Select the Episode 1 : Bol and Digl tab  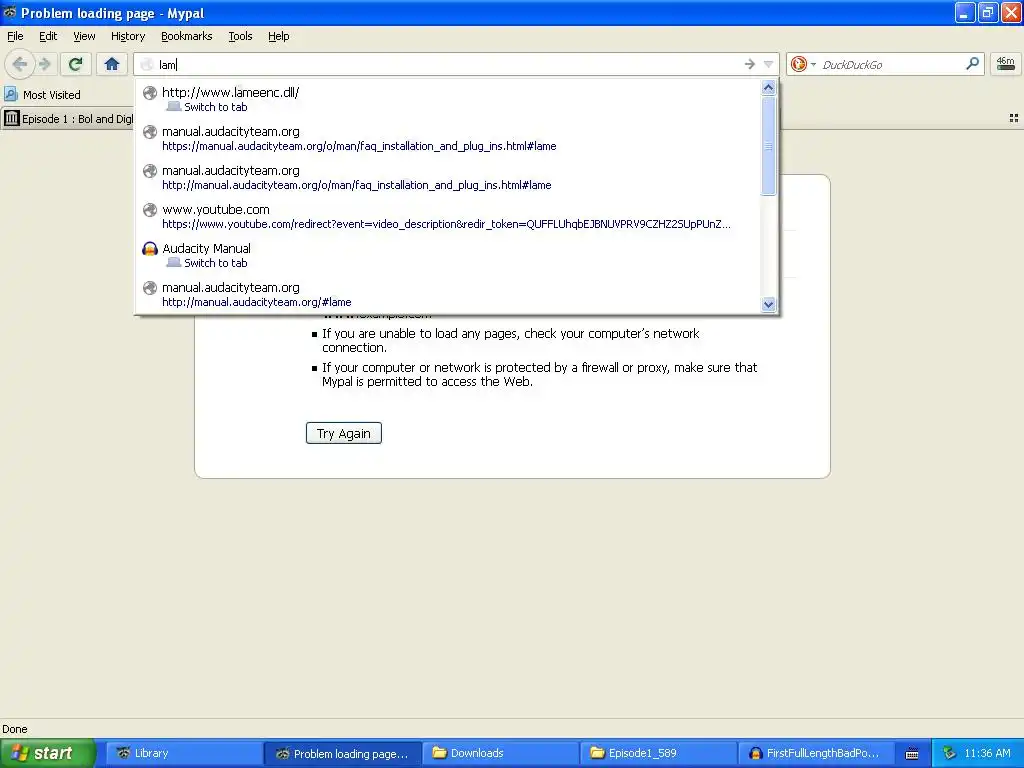click(x=68, y=119)
